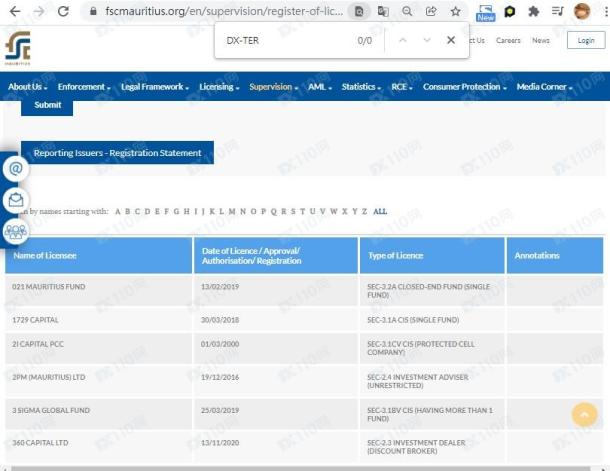Expand the Legal Framework menu
The image size is (610, 471).
[155, 87]
